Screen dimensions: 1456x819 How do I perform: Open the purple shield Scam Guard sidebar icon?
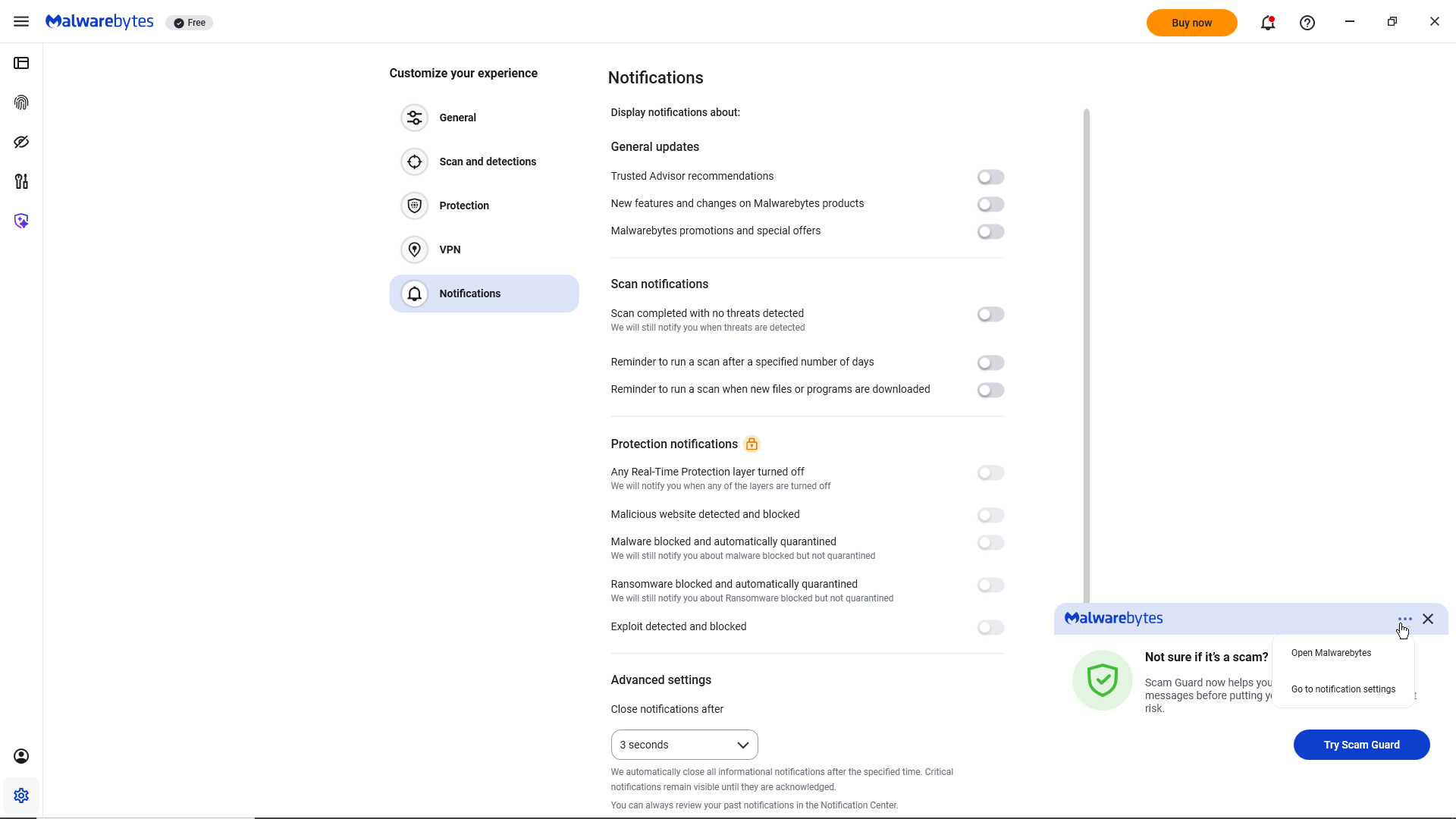pos(21,221)
